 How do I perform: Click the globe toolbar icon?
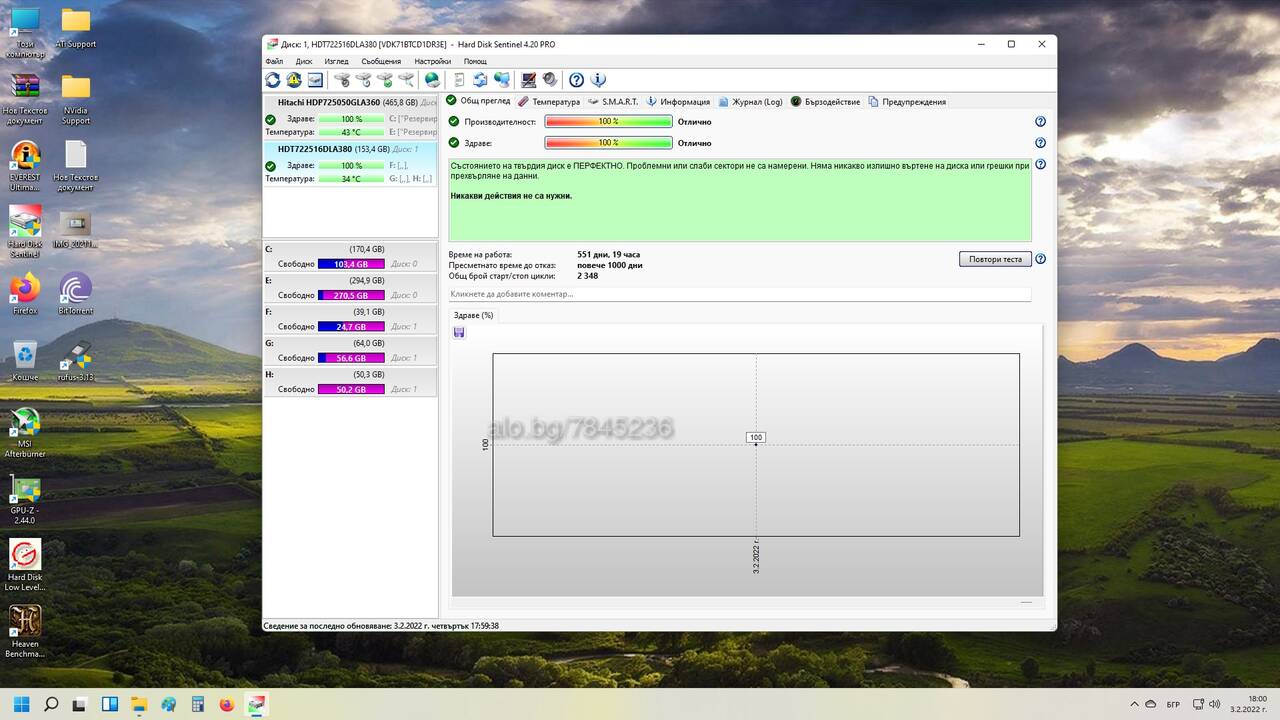click(x=432, y=80)
